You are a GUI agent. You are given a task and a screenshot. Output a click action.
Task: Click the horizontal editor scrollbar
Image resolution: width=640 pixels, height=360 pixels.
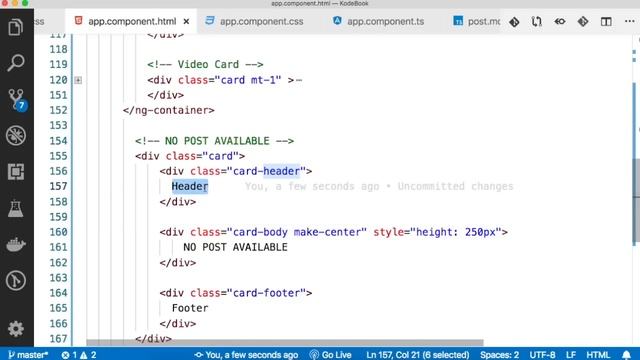point(284,342)
